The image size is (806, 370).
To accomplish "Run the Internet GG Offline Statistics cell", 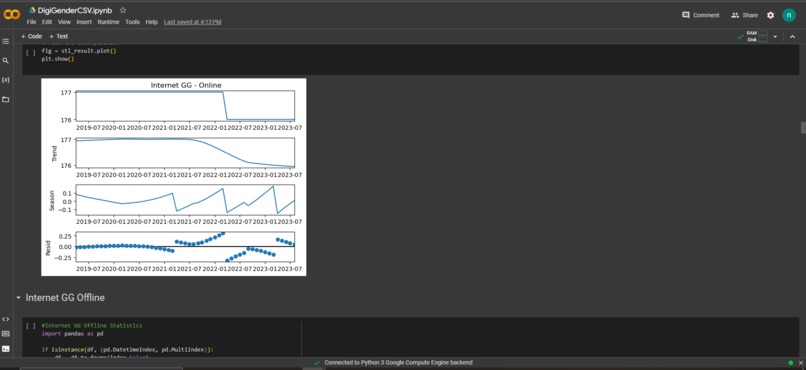I will tap(31, 326).
